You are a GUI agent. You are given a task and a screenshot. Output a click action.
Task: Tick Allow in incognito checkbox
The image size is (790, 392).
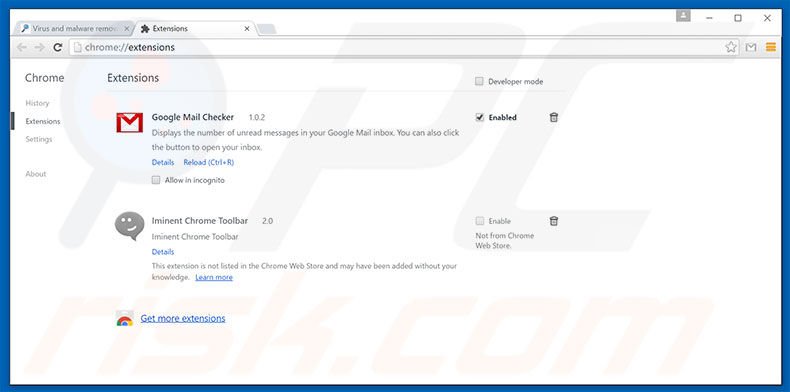156,180
